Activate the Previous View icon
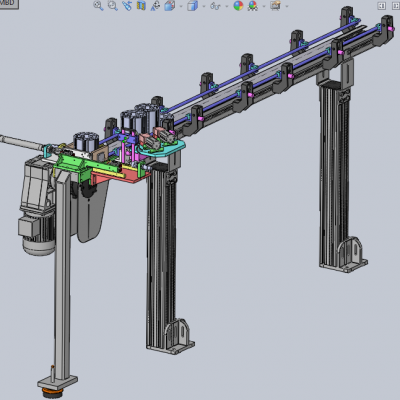400x400 pixels. pos(127,5)
